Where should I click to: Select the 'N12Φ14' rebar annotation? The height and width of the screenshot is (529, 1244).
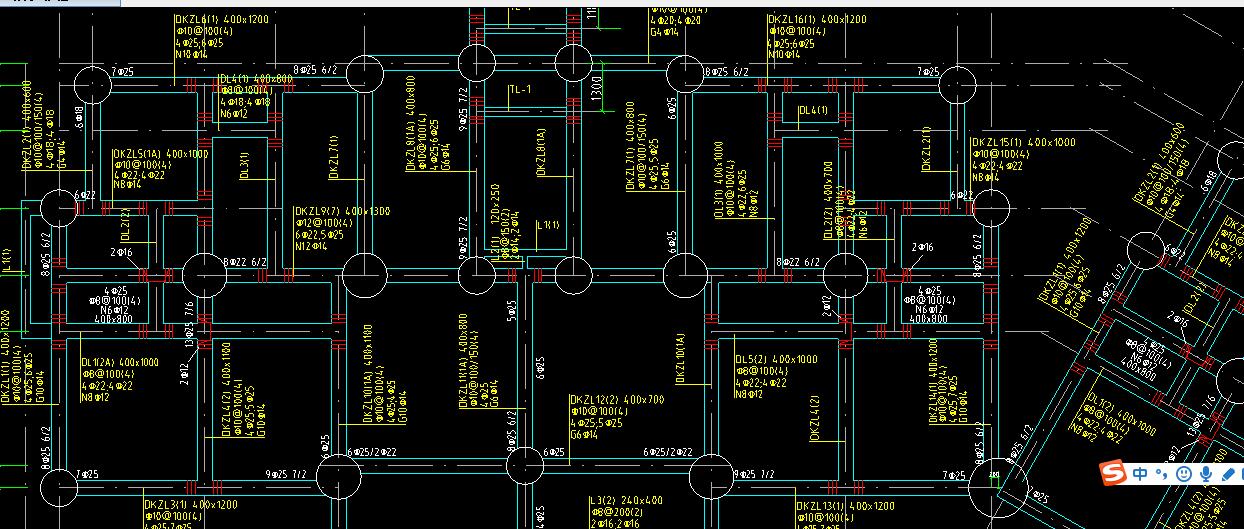pyautogui.click(x=311, y=247)
